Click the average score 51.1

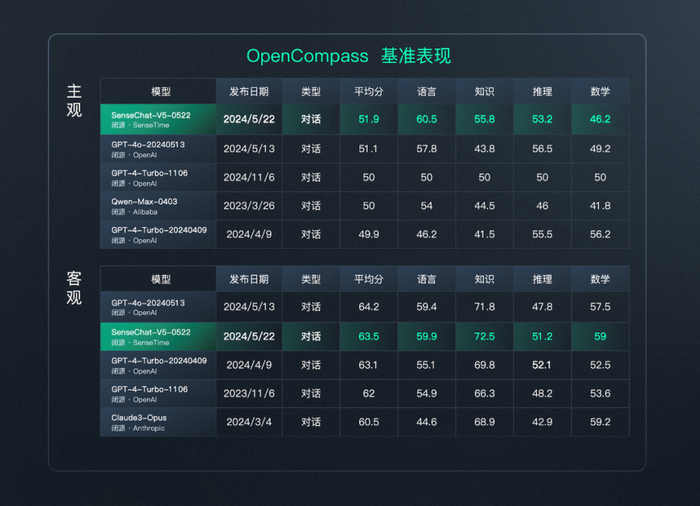(x=368, y=149)
